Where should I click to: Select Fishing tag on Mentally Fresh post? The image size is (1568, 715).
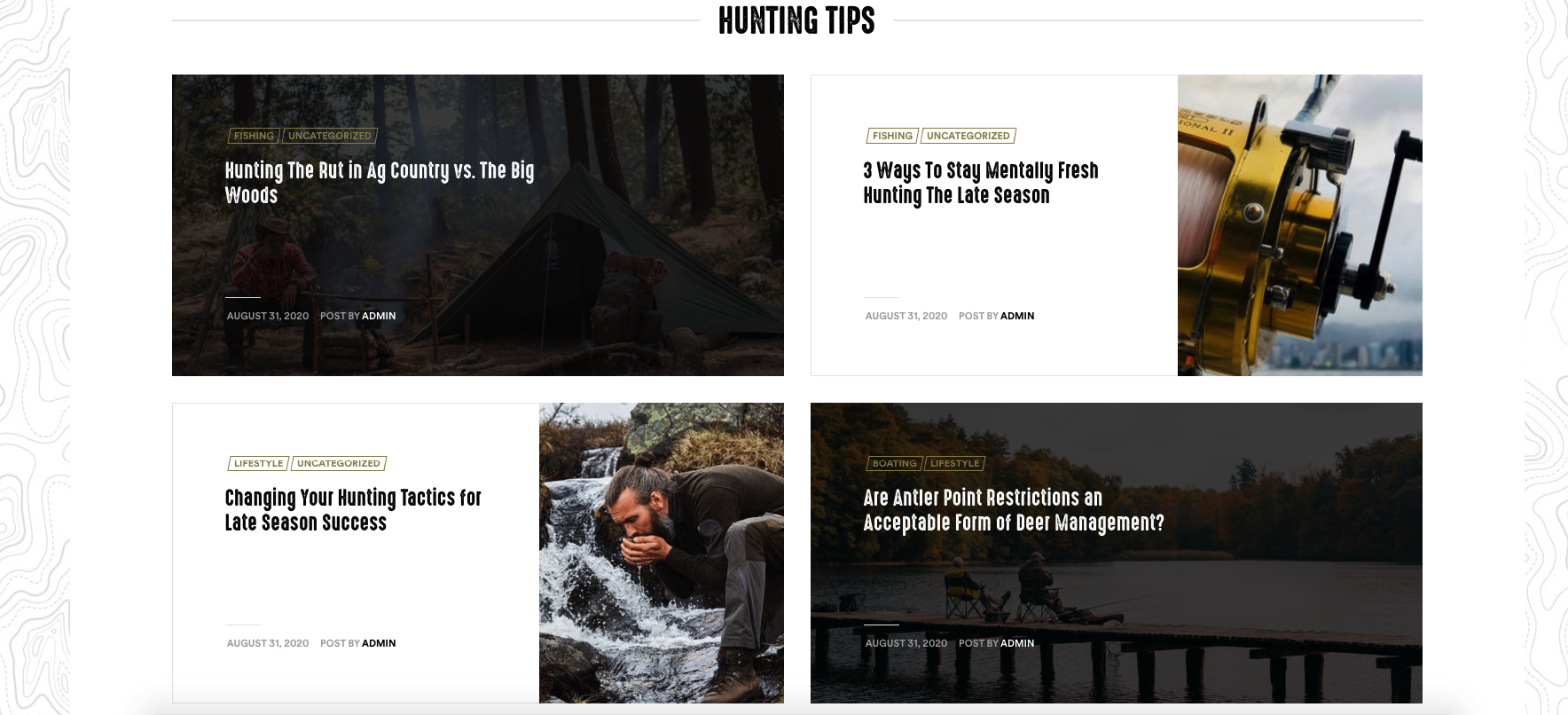point(892,136)
